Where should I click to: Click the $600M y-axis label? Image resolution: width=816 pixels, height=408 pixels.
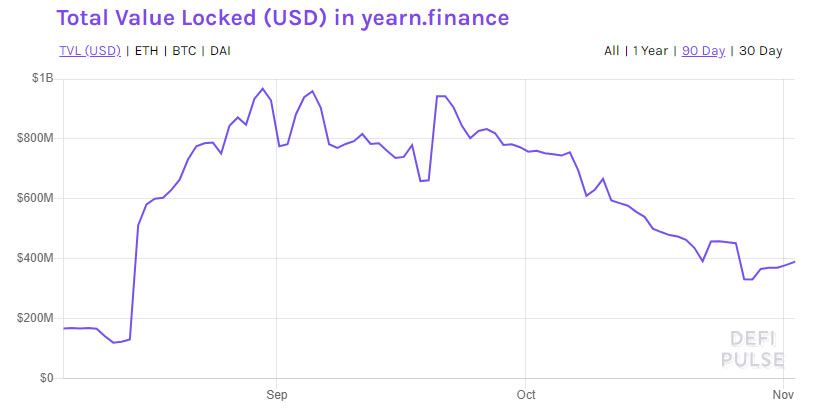point(35,198)
